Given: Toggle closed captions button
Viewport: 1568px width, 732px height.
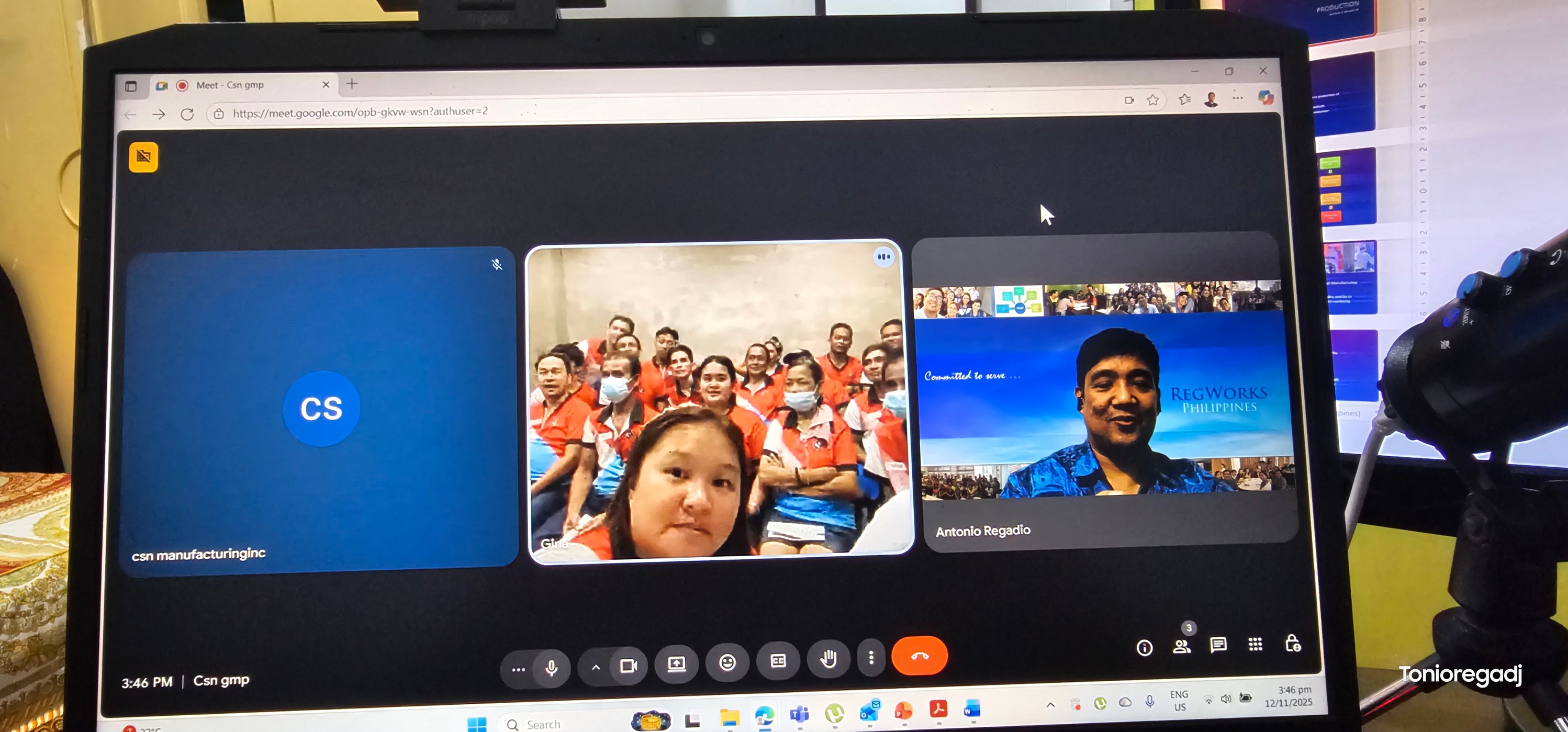Looking at the screenshot, I should (x=778, y=661).
